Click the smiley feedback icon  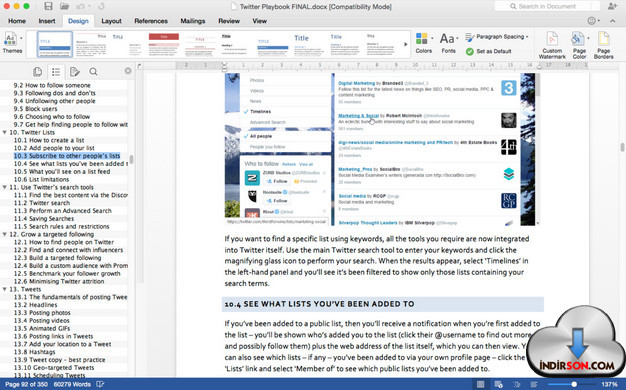click(x=592, y=21)
